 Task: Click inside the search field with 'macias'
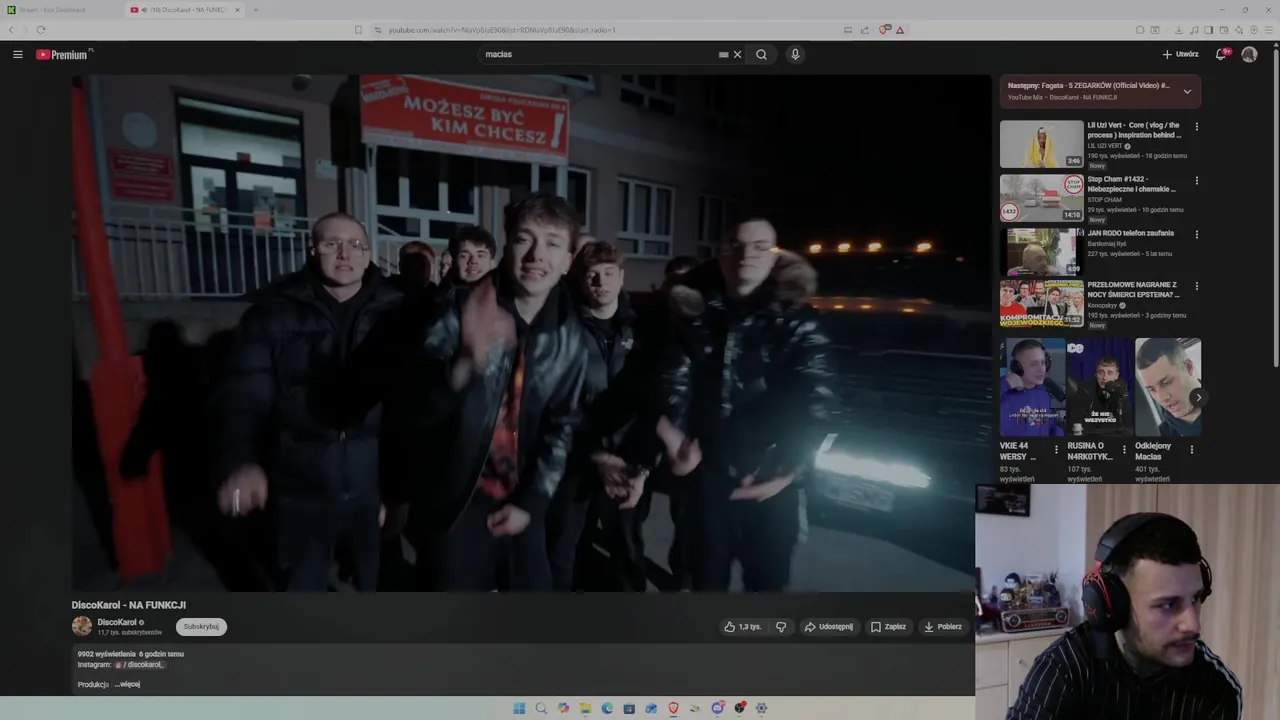600,55
